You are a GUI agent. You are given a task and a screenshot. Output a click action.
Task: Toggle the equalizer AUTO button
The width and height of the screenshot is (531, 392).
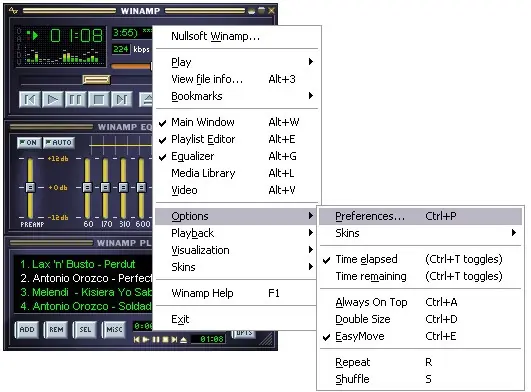(x=59, y=143)
